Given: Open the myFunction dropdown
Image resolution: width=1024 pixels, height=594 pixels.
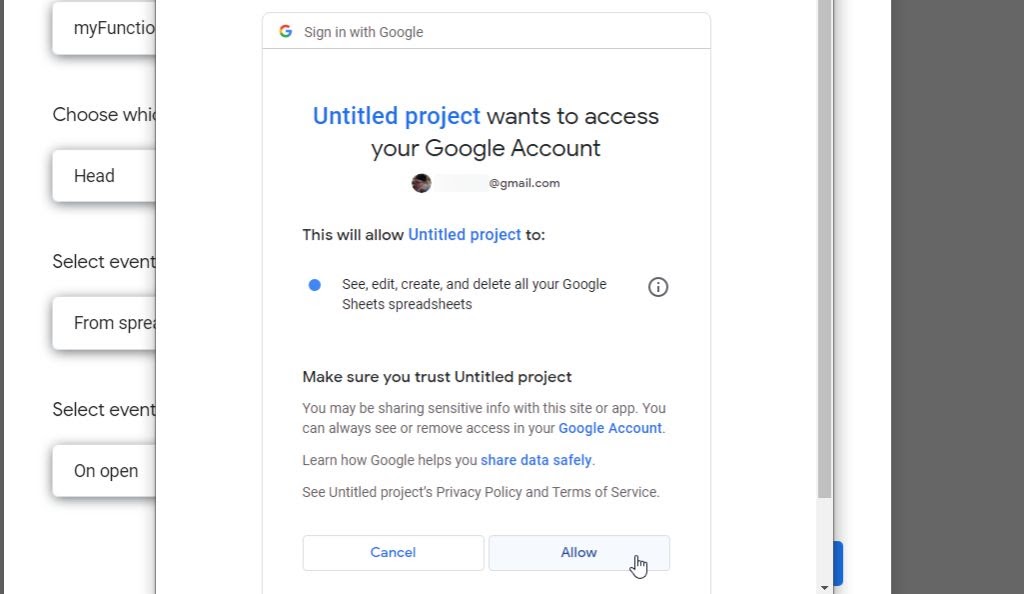Looking at the screenshot, I should 105,28.
